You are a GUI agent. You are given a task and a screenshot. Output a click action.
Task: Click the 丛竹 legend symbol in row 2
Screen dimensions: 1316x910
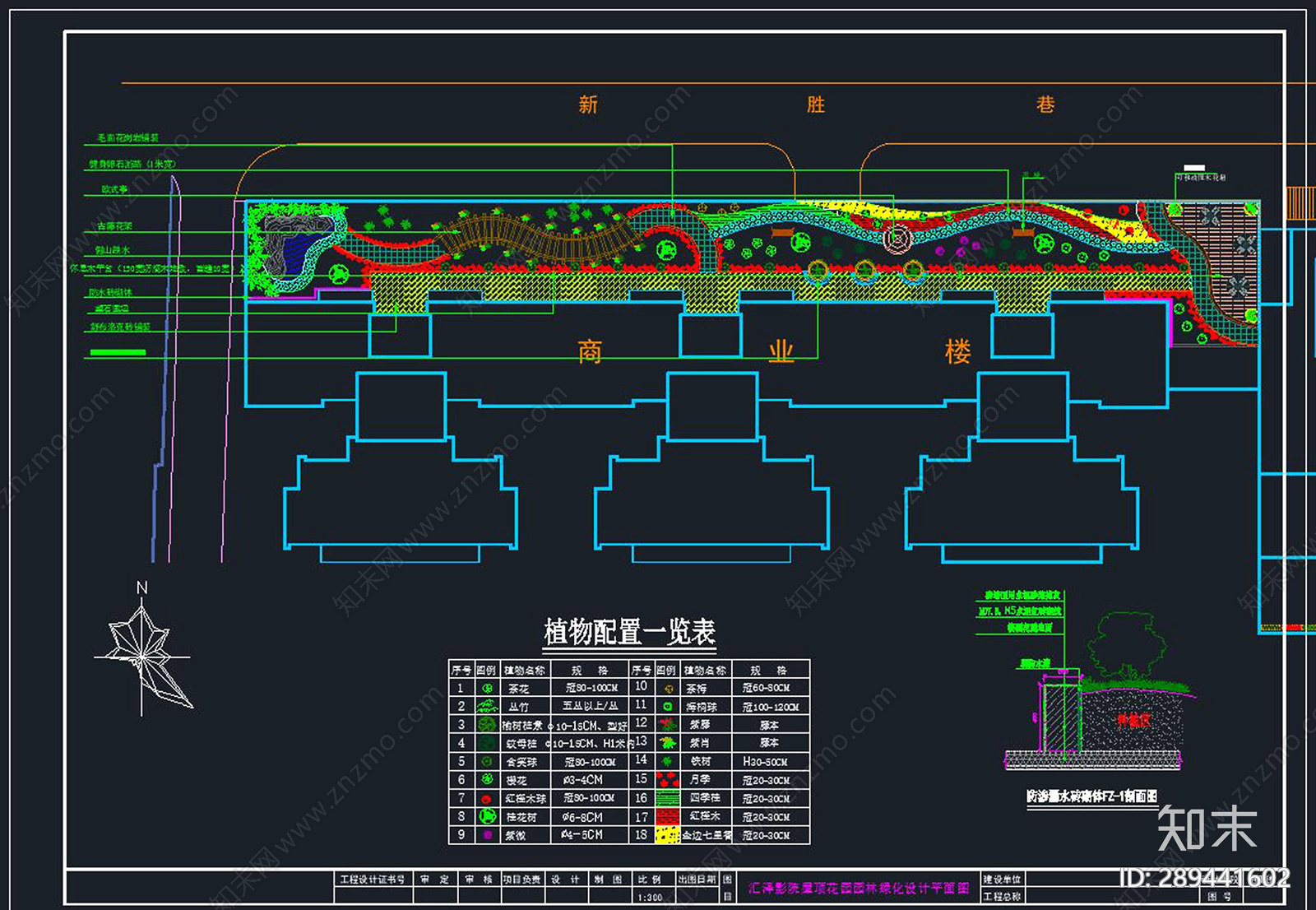[487, 706]
